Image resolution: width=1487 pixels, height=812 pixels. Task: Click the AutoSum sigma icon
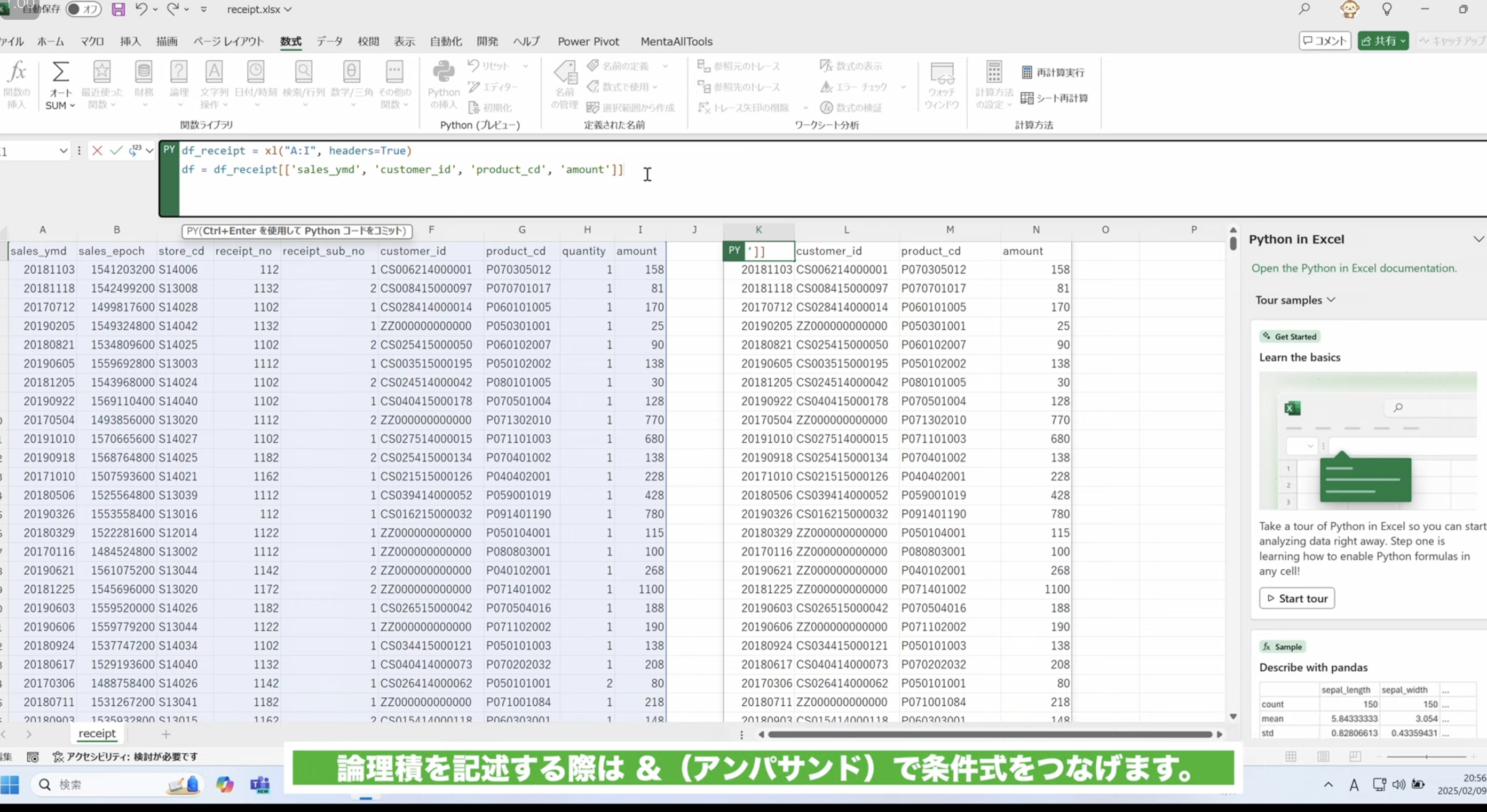coord(60,73)
